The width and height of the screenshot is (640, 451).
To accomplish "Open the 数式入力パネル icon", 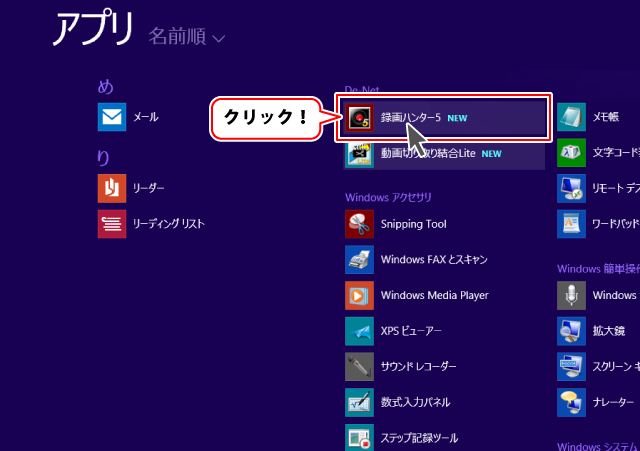I will [359, 402].
